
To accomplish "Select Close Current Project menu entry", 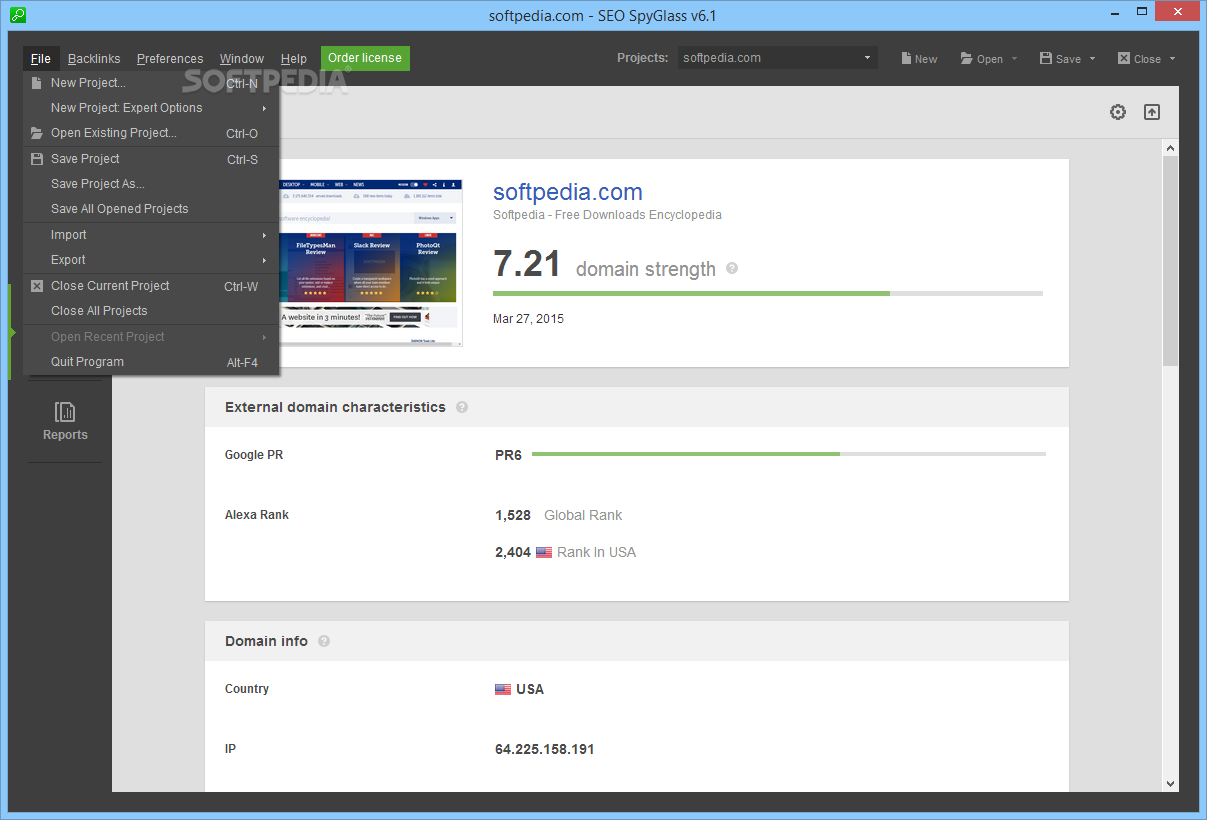I will click(151, 286).
